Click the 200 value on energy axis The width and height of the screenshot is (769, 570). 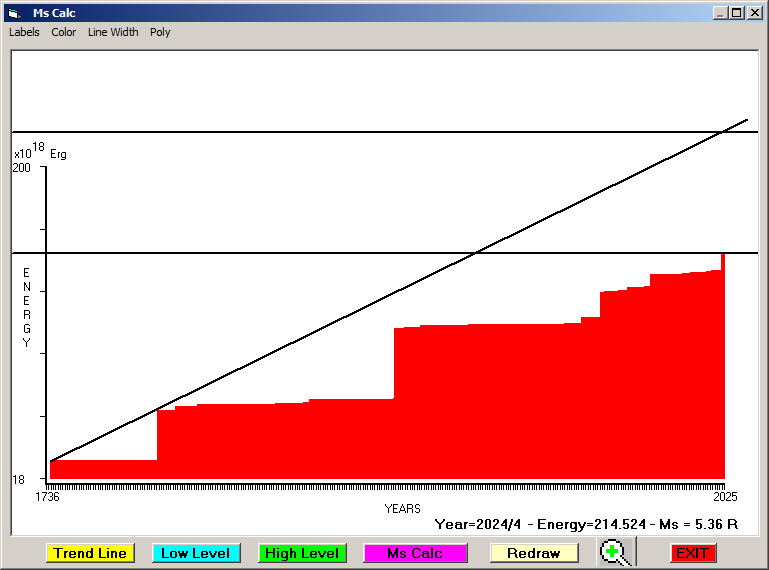pos(21,168)
